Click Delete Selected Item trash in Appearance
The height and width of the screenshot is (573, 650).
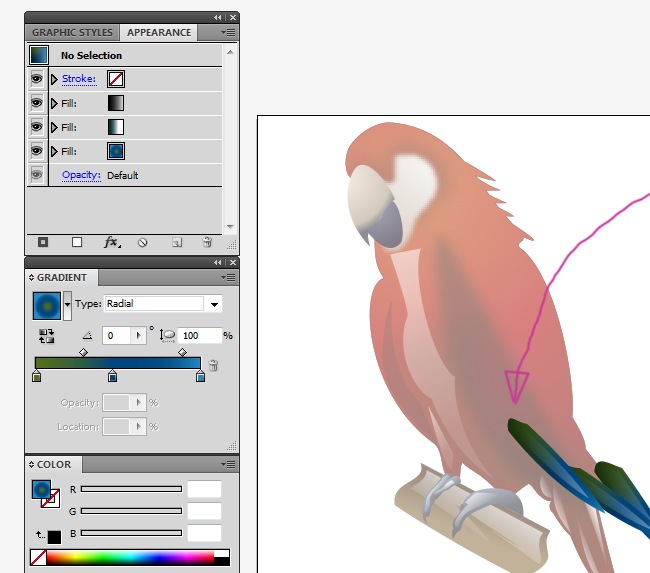(x=207, y=242)
